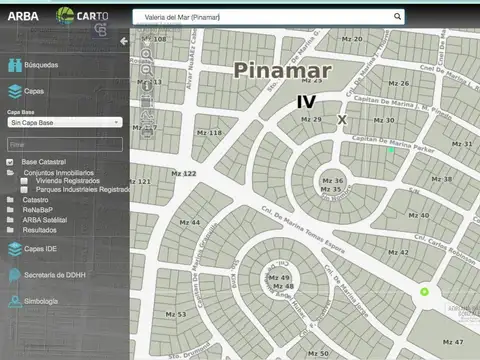This screenshot has height=360, width=480.
Task: Enable Parques Industriales Registrados layer
Action: (x=24, y=190)
